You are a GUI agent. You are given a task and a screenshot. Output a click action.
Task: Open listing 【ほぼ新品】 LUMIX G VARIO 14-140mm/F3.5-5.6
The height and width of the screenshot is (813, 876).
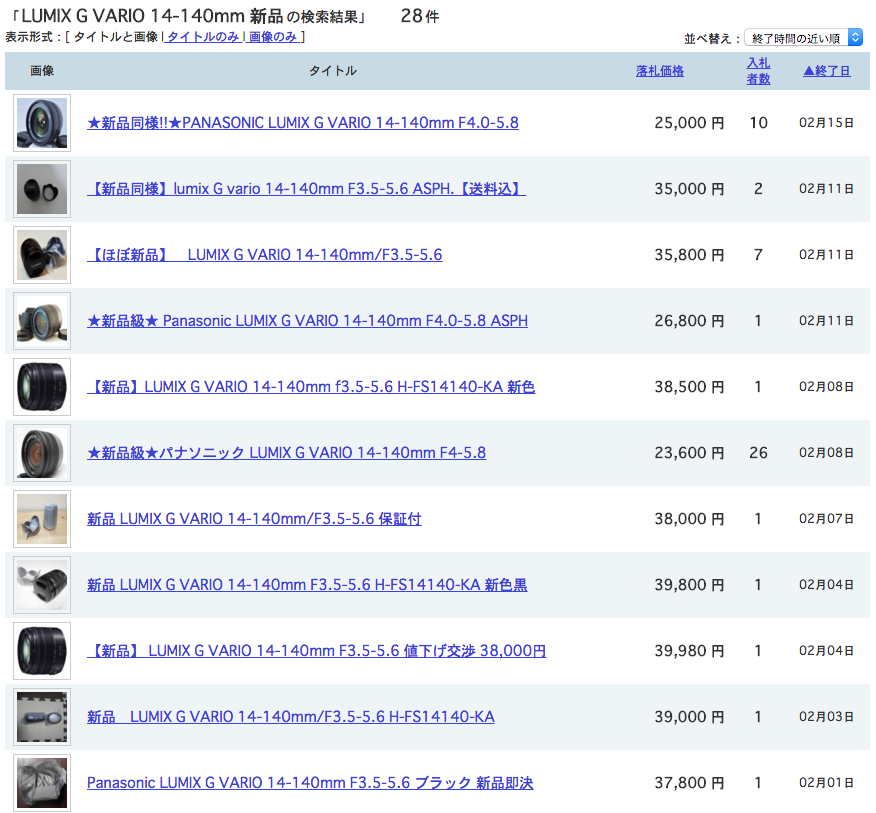pyautogui.click(x=265, y=255)
